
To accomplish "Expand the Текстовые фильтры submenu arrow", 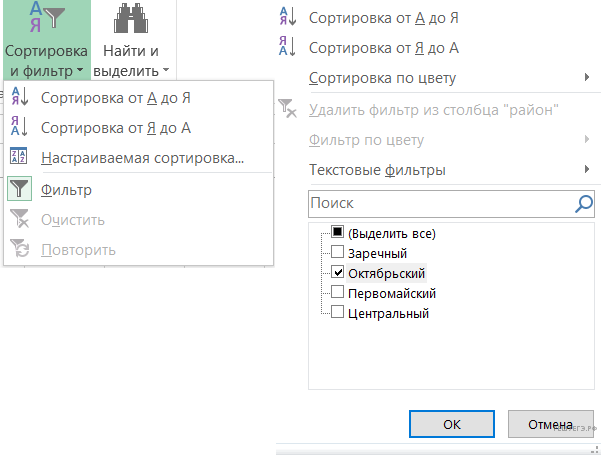I will (586, 170).
